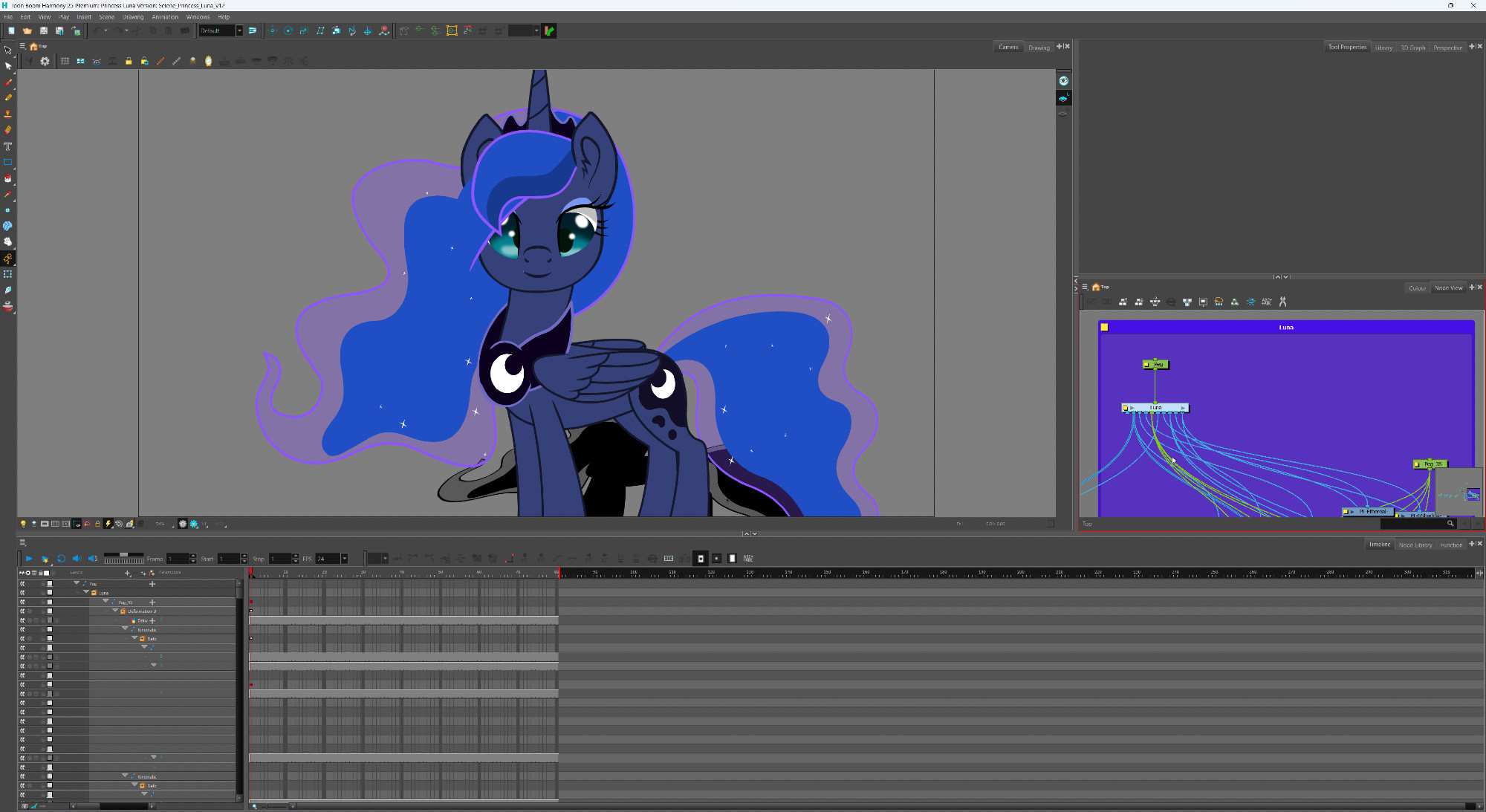This screenshot has height=812, width=1486.
Task: Click the orange cloud-arrow icon in Node View toolbar
Action: (1219, 302)
